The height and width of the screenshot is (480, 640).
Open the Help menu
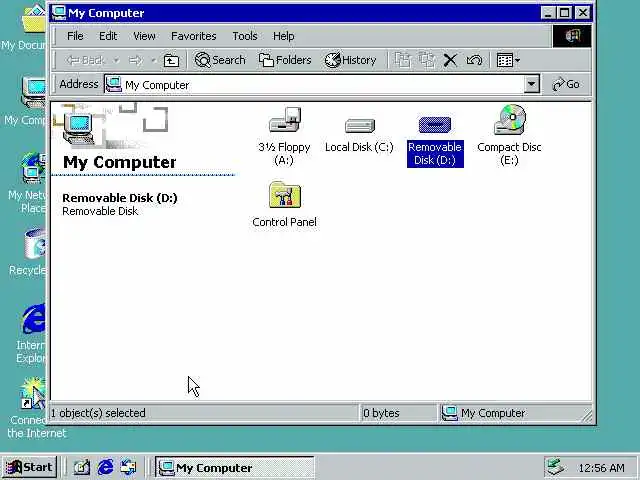[x=283, y=36]
